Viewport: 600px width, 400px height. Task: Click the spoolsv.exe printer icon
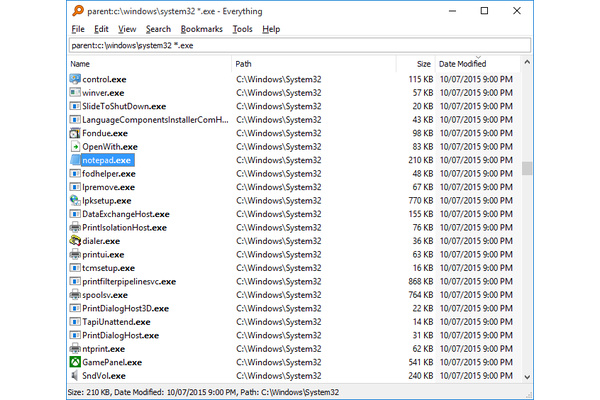tap(75, 295)
